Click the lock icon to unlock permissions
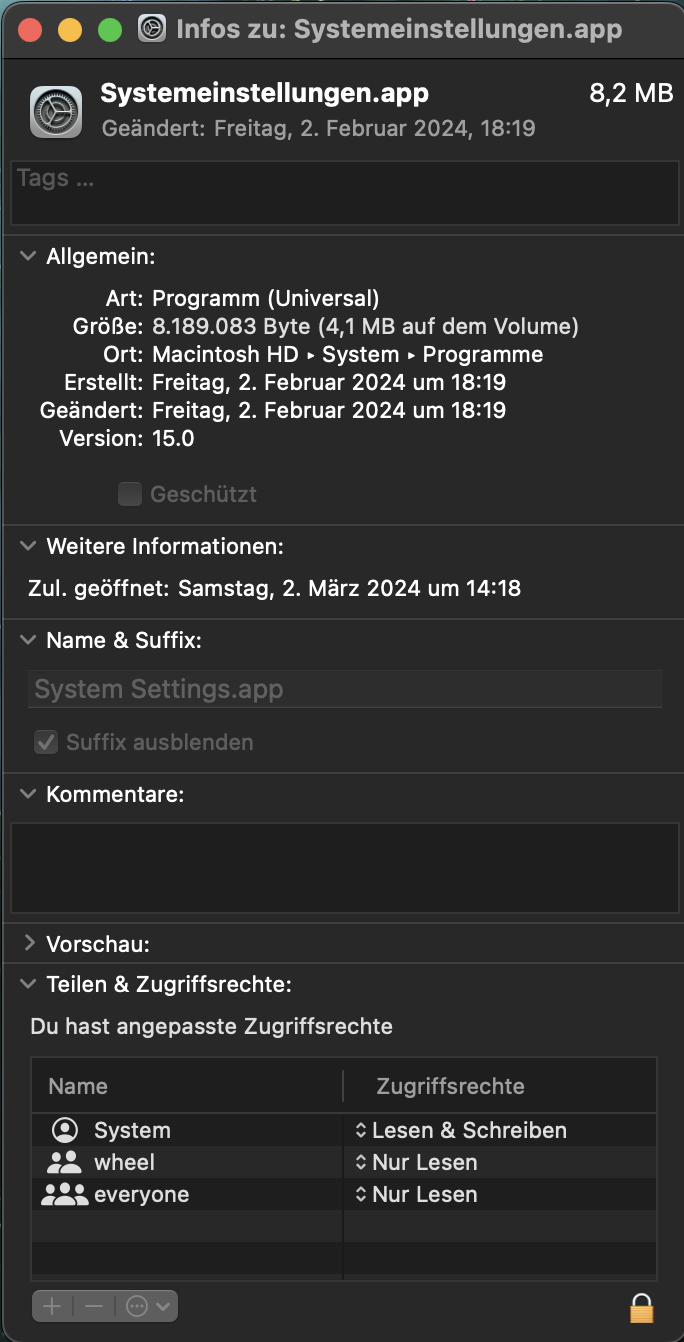The image size is (684, 1342). pyautogui.click(x=640, y=1306)
